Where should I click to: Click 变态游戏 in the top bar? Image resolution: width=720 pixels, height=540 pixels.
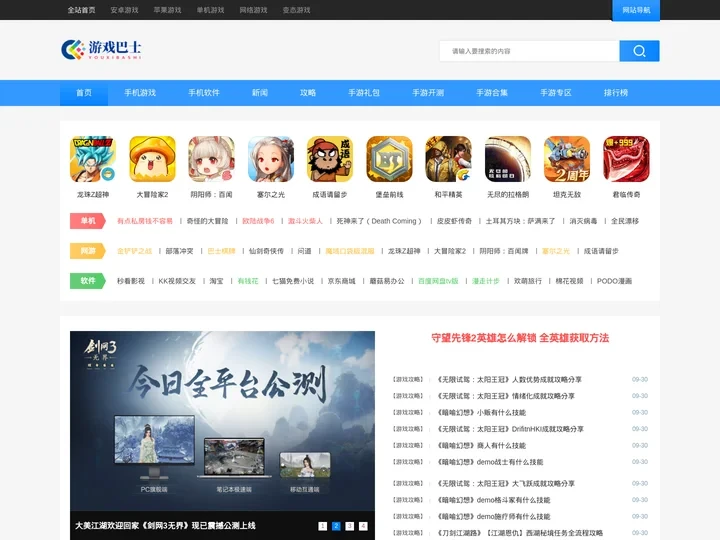[297, 10]
